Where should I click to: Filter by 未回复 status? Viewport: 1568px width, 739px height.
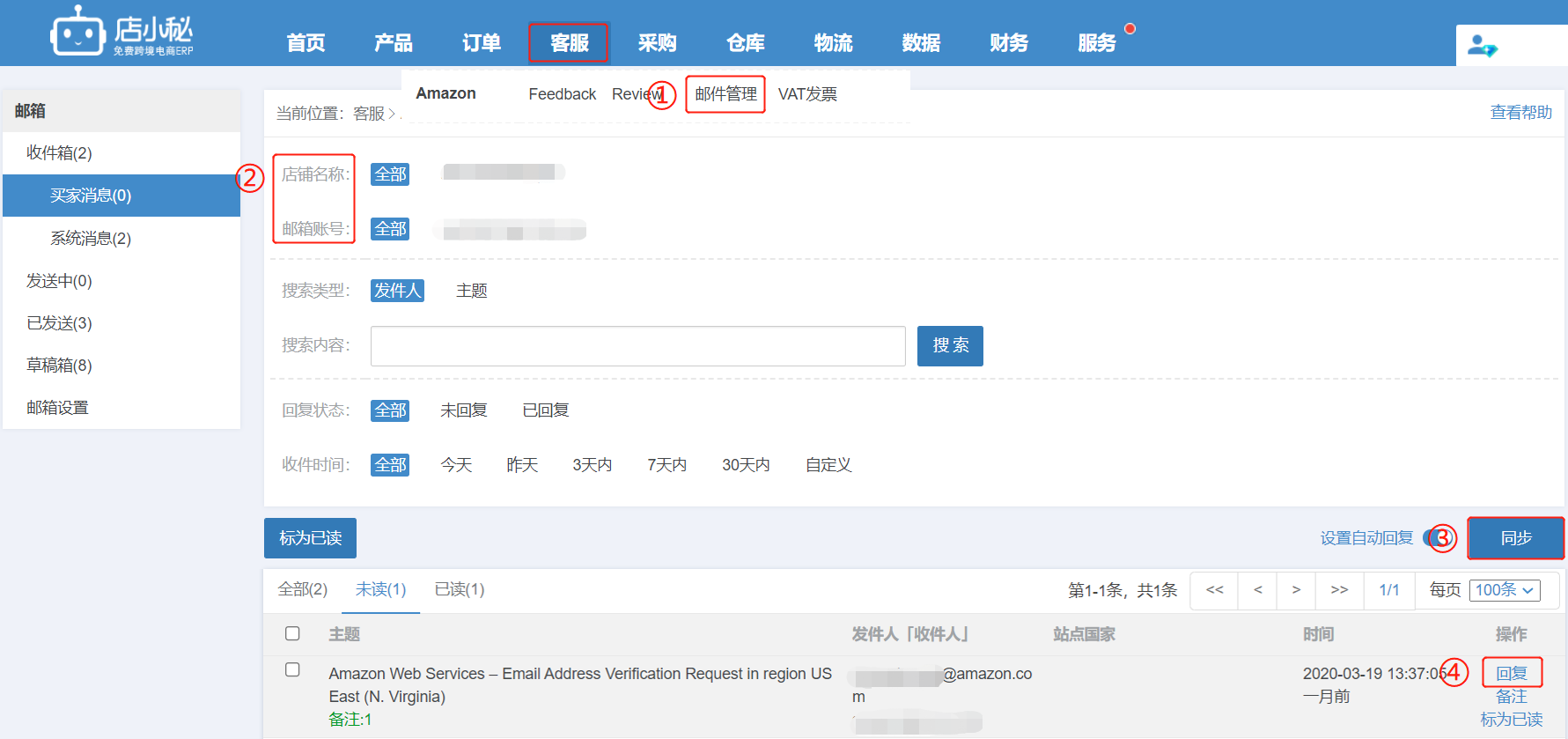(x=464, y=410)
